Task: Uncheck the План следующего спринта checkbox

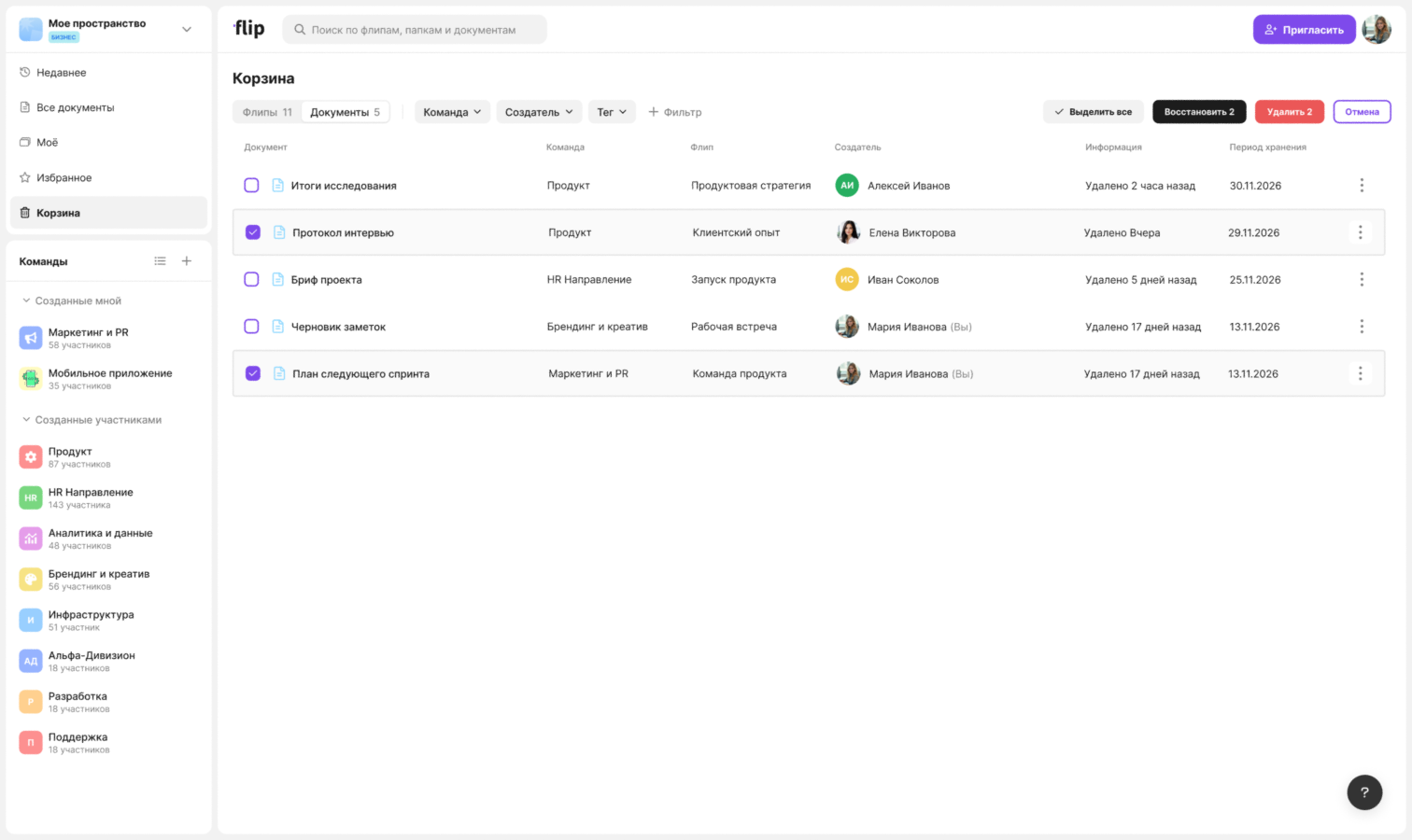Action: pos(253,373)
